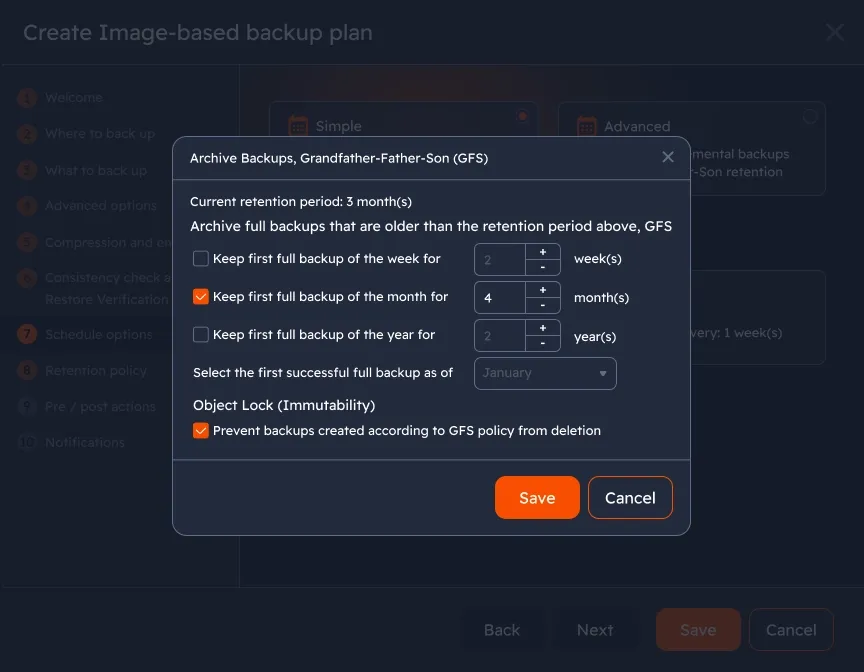Image resolution: width=864 pixels, height=672 pixels.
Task: Close the Create Image-based backup plan wizard
Action: coord(835,32)
